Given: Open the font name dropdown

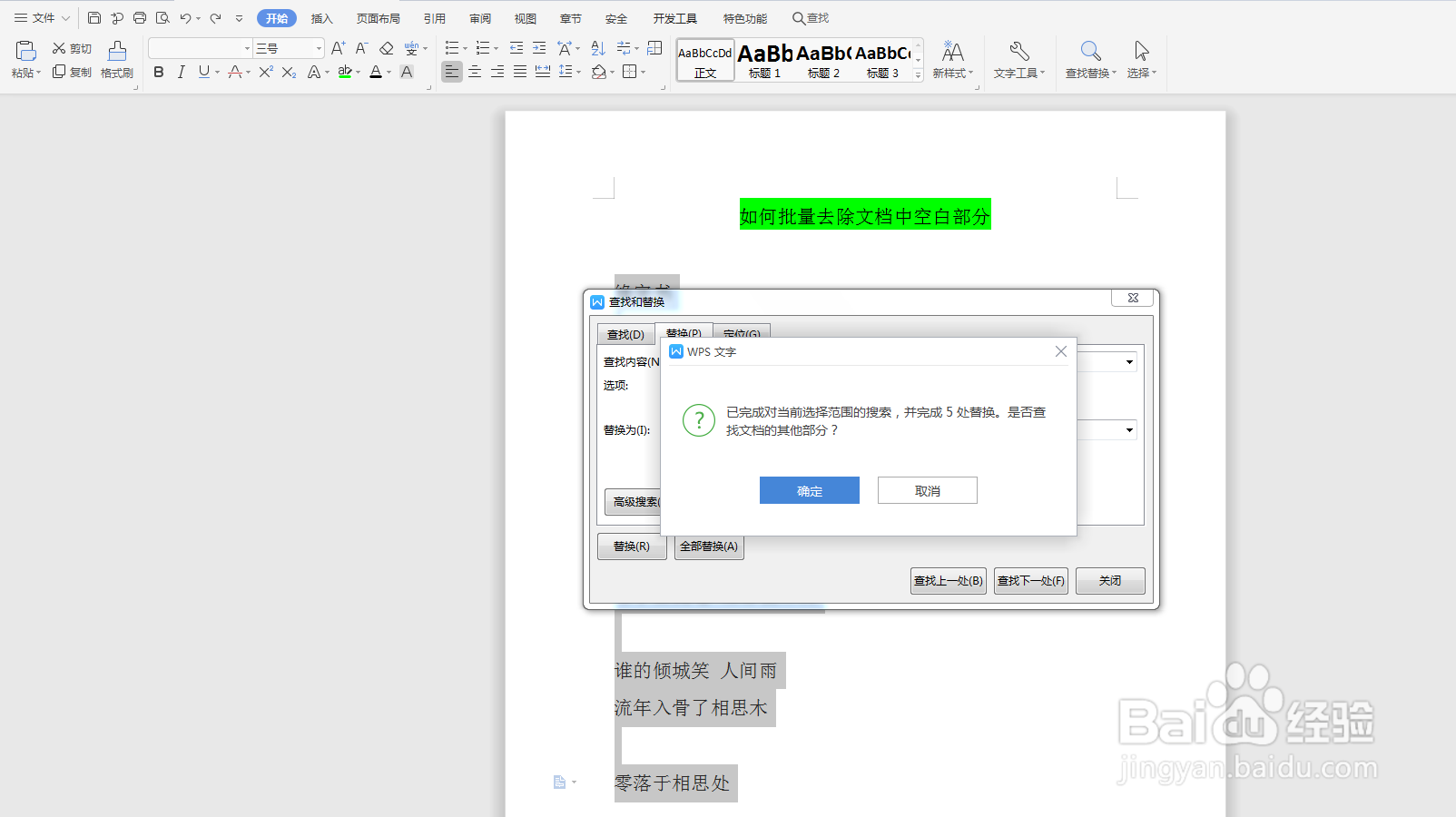Looking at the screenshot, I should (x=247, y=49).
